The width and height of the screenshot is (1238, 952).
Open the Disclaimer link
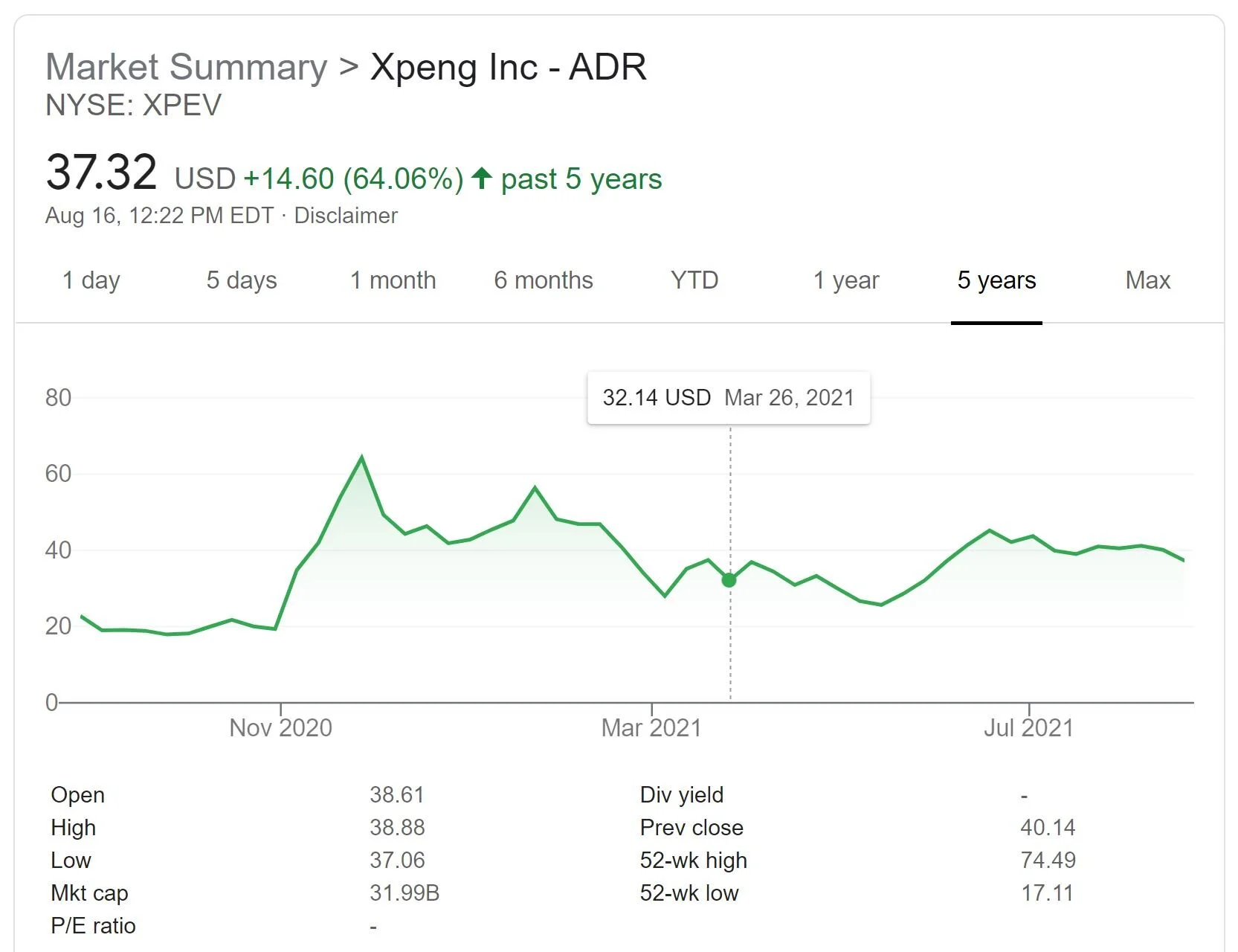(346, 216)
